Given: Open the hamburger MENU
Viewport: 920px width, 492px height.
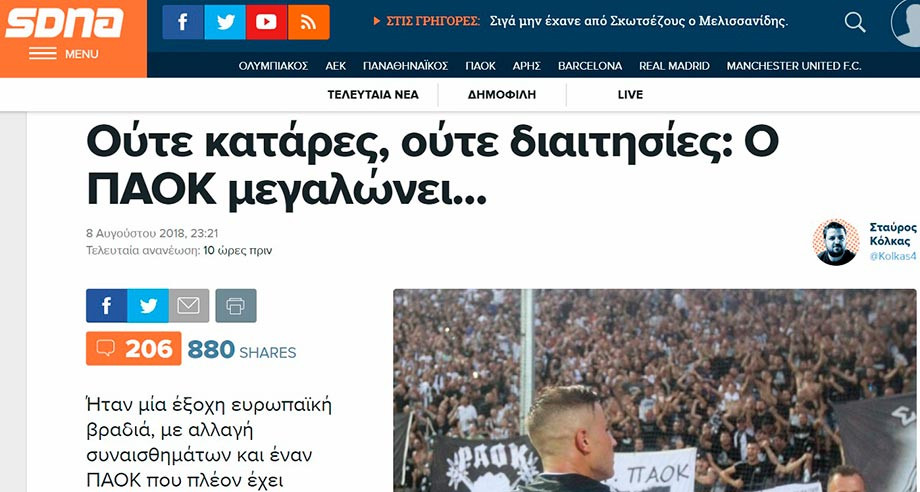Looking at the screenshot, I should [64, 54].
